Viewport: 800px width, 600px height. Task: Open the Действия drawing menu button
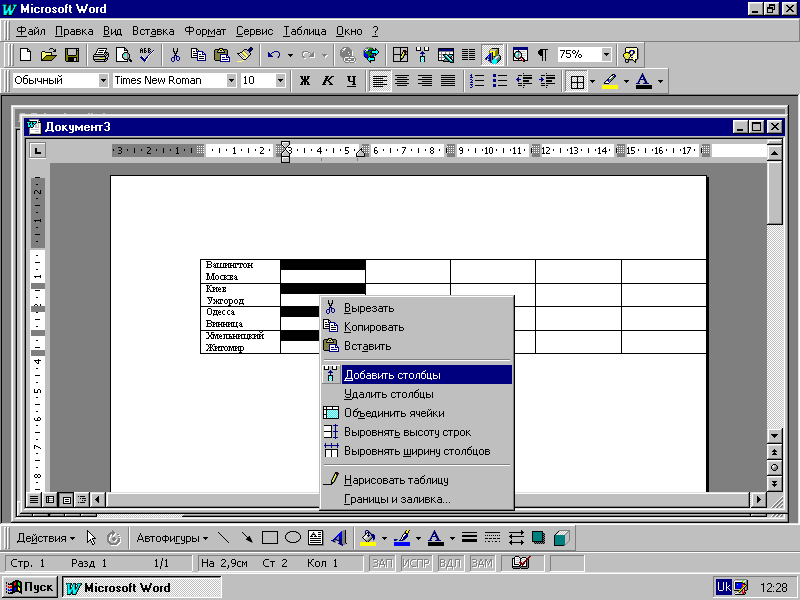click(46, 538)
